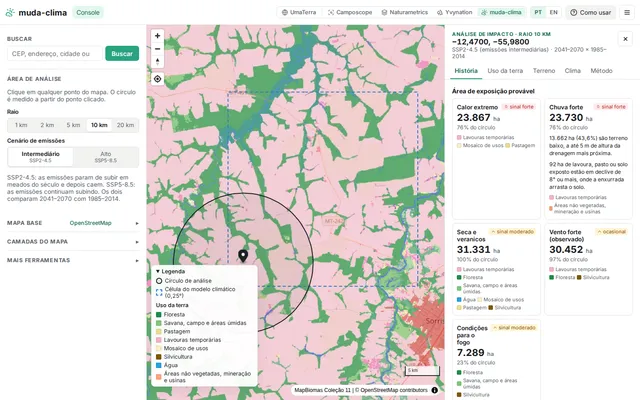640x400 pixels.
Task: Click the map scale bar
Action: pyautogui.click(x=422, y=371)
